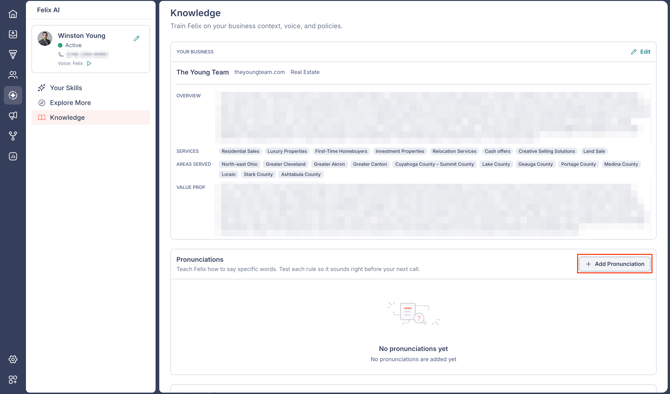Open Explore More in sidebar
The height and width of the screenshot is (394, 670).
tap(91, 103)
